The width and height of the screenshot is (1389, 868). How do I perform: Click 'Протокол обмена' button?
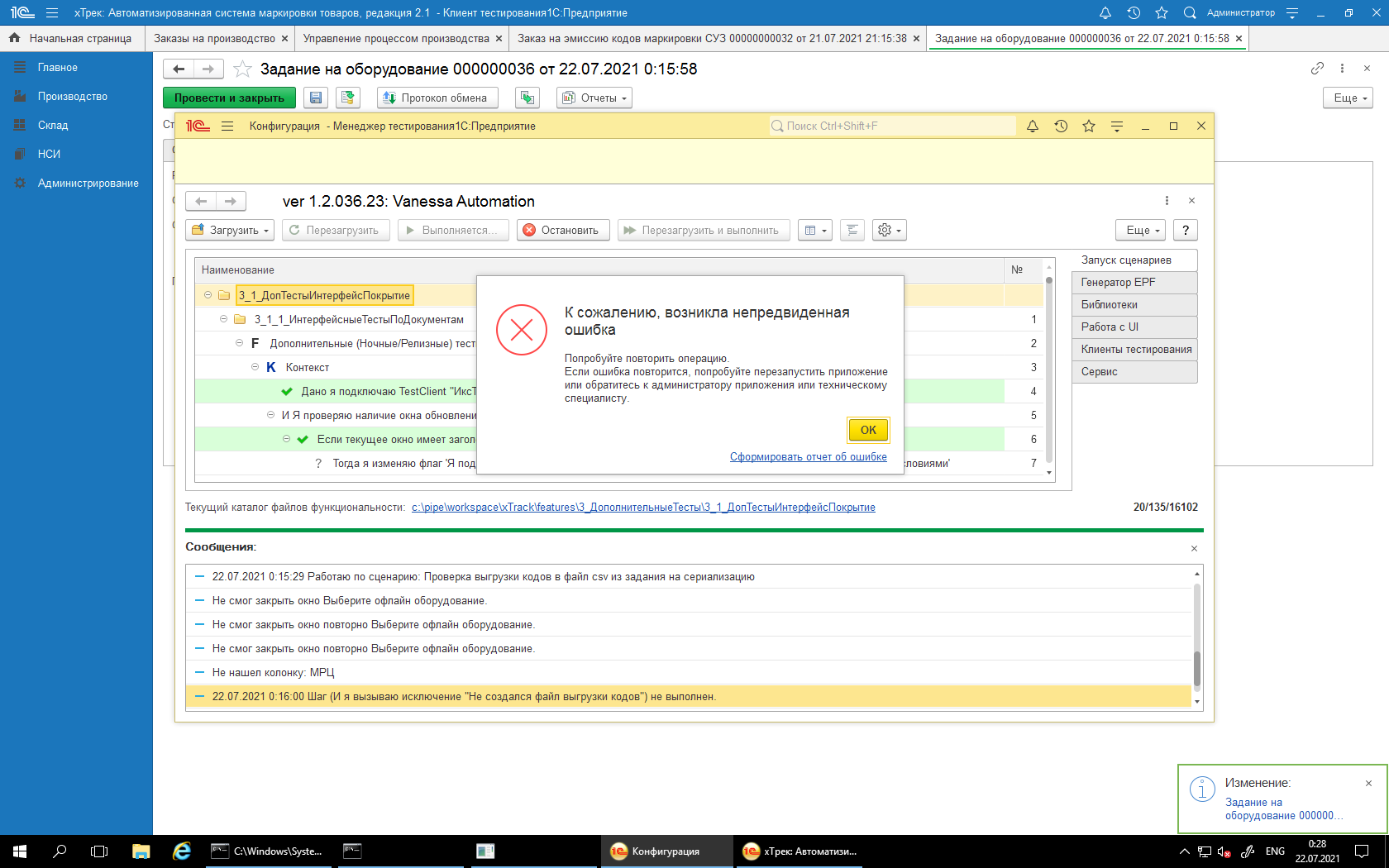437,98
